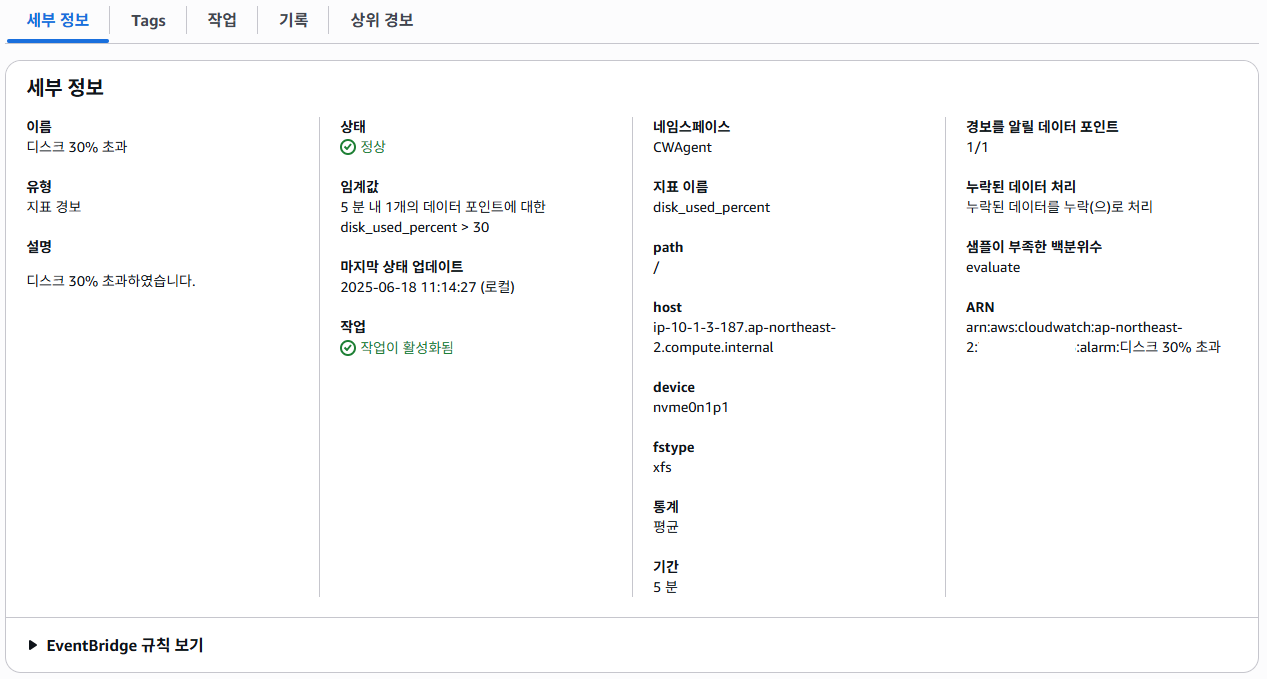Click the 작업이 활성화됨 status text

(x=407, y=348)
